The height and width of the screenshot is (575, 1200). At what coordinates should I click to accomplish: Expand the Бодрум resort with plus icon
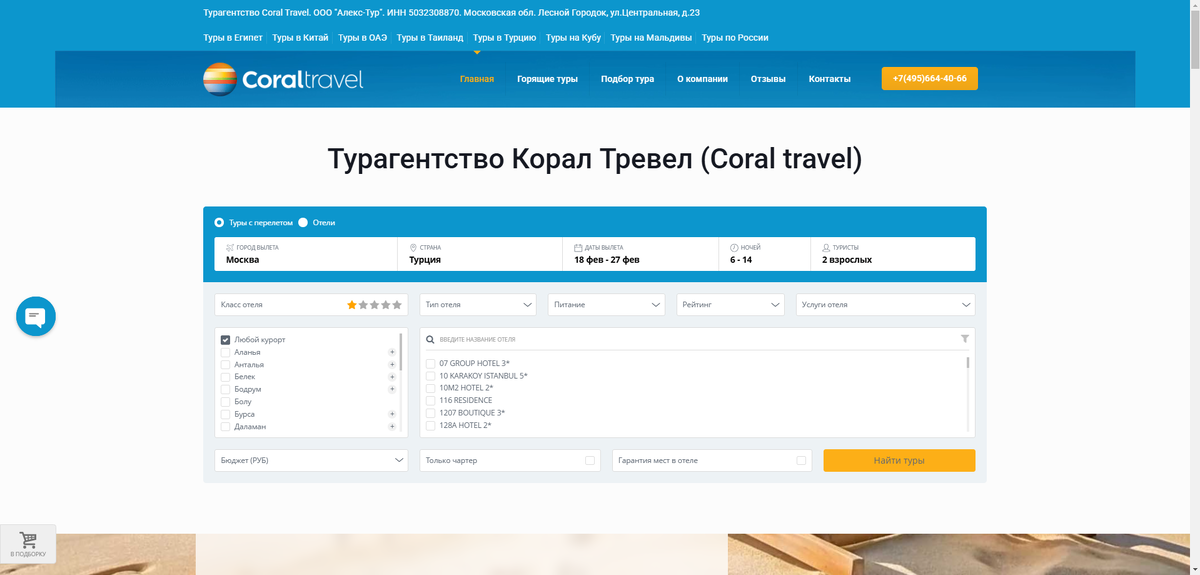[x=392, y=389]
